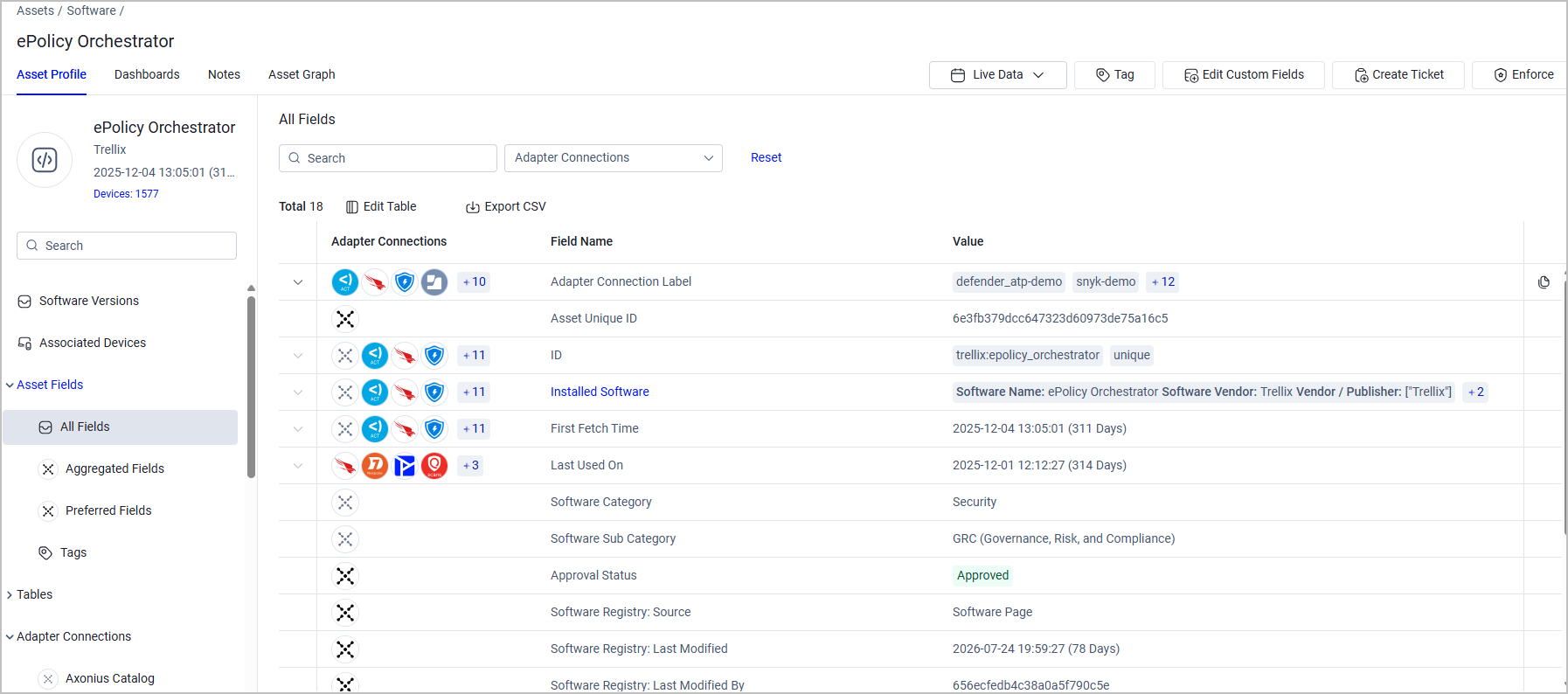Viewport: 1568px width, 694px height.
Task: Click the blue flag adapter icon in Last Used On row
Action: [x=405, y=466]
